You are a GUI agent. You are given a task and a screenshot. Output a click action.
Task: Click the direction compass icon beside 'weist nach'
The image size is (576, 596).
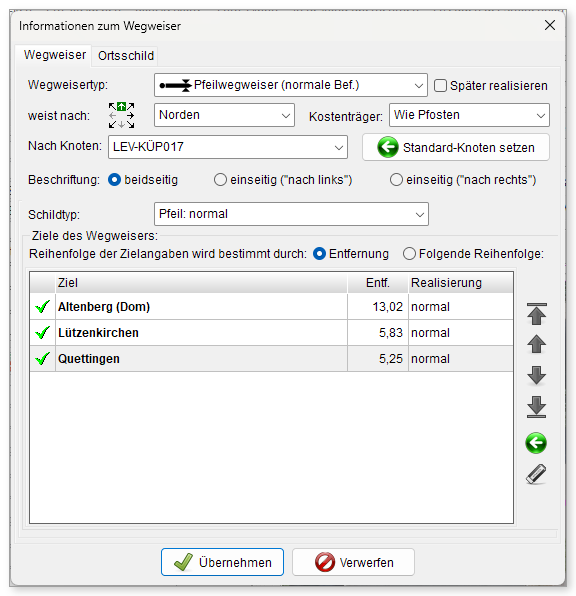click(121, 115)
